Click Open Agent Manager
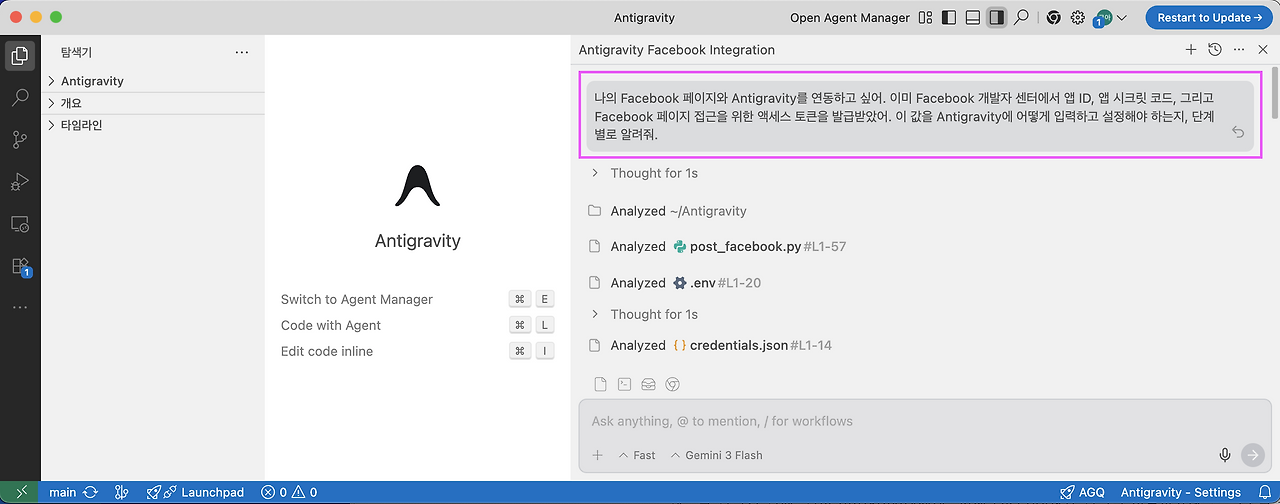This screenshot has height=504, width=1280. coord(850,17)
